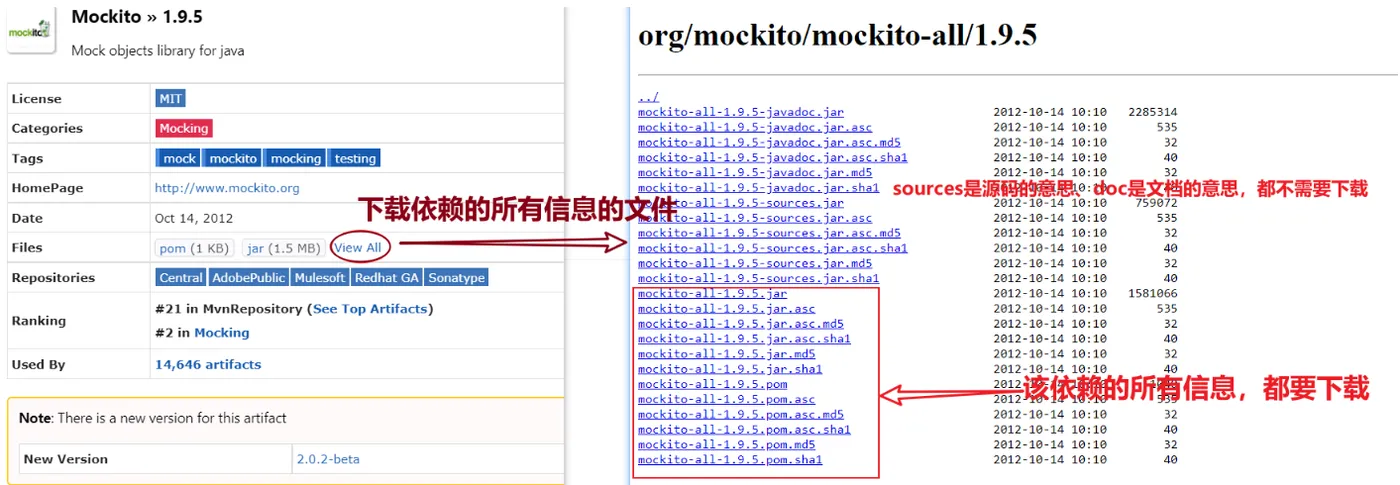1400x485 pixels.
Task: Open mockito-all-1.9.5-sources.jar link
Action: click(741, 203)
